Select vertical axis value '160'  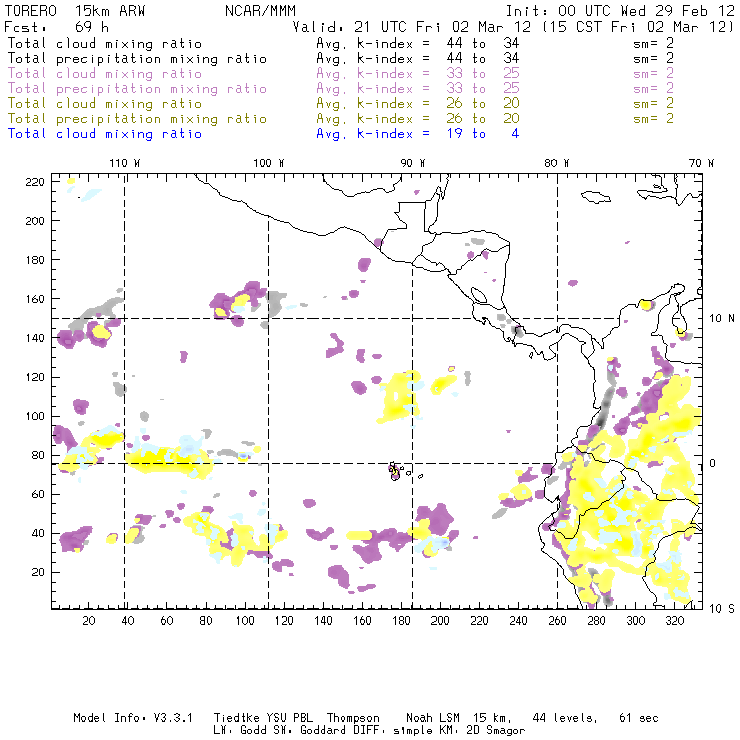coord(35,299)
